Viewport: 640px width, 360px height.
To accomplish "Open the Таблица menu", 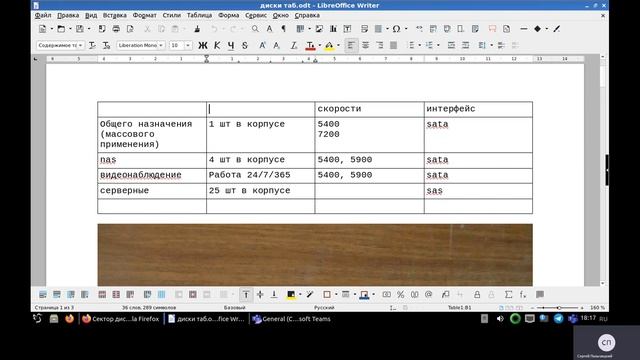I will click(x=199, y=15).
